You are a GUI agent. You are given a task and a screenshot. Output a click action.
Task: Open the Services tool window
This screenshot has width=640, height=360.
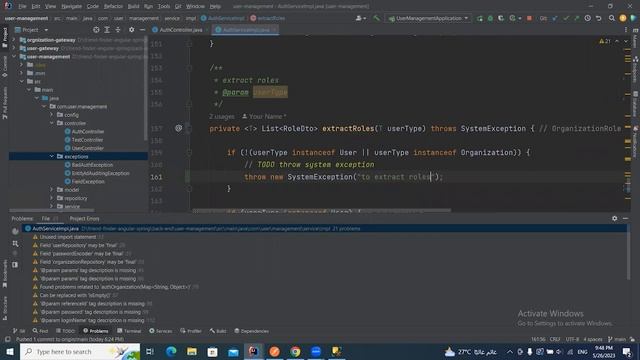[x=161, y=331]
